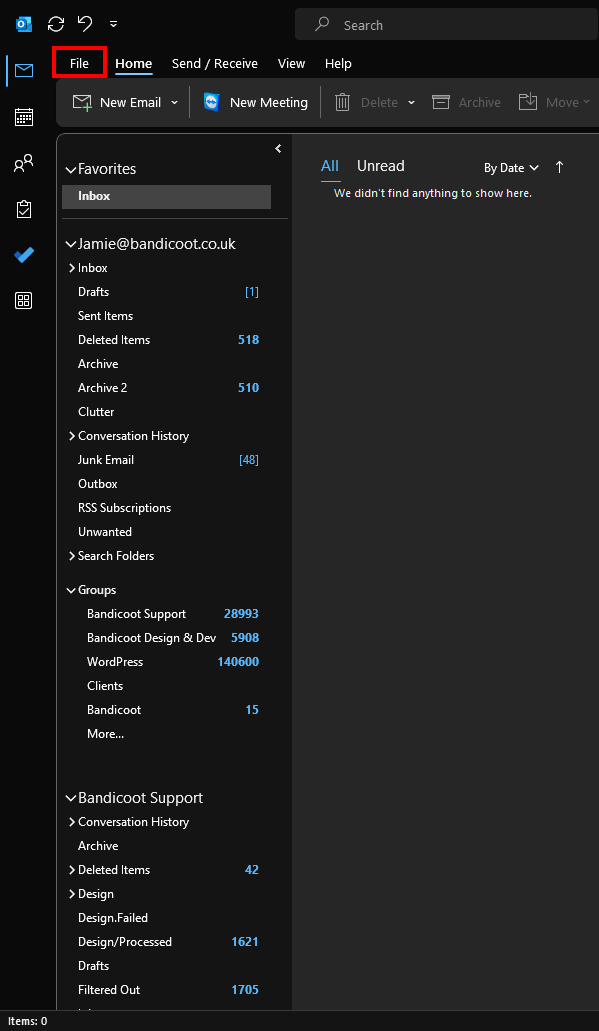Image resolution: width=599 pixels, height=1031 pixels.
Task: Expand Deleted Items showing 42
Action: 72,870
